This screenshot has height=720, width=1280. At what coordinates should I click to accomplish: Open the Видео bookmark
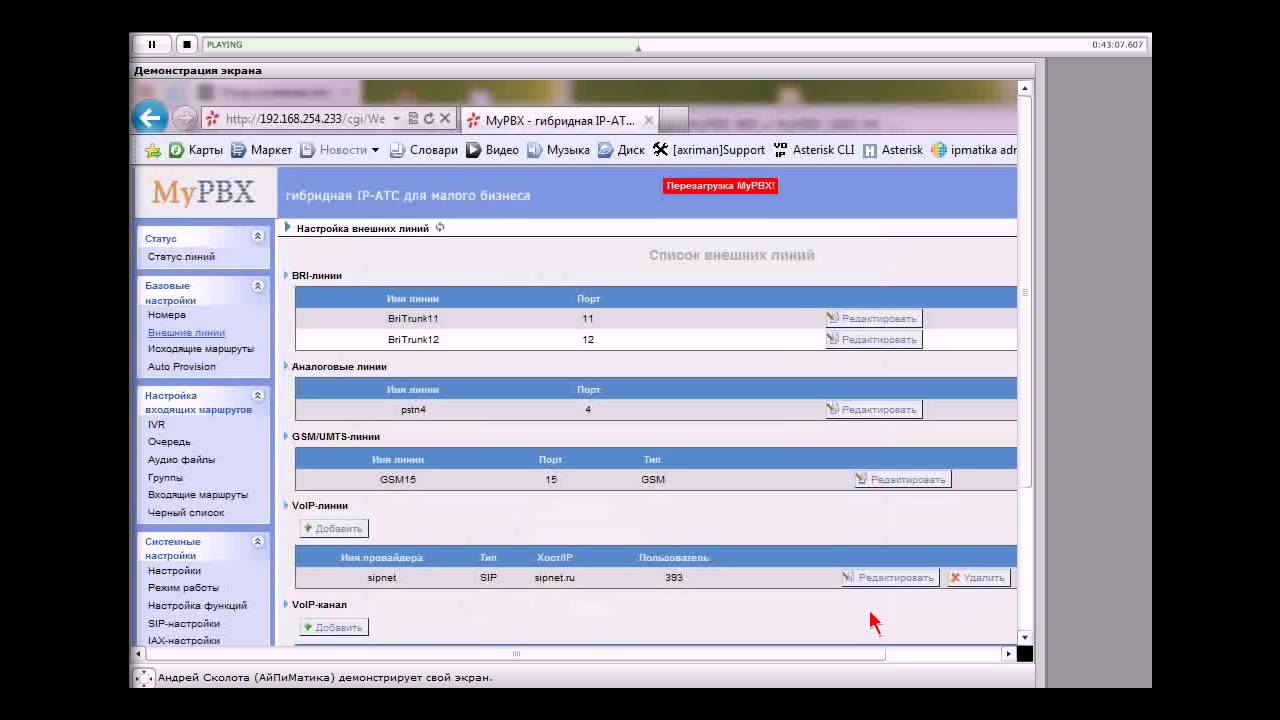492,150
